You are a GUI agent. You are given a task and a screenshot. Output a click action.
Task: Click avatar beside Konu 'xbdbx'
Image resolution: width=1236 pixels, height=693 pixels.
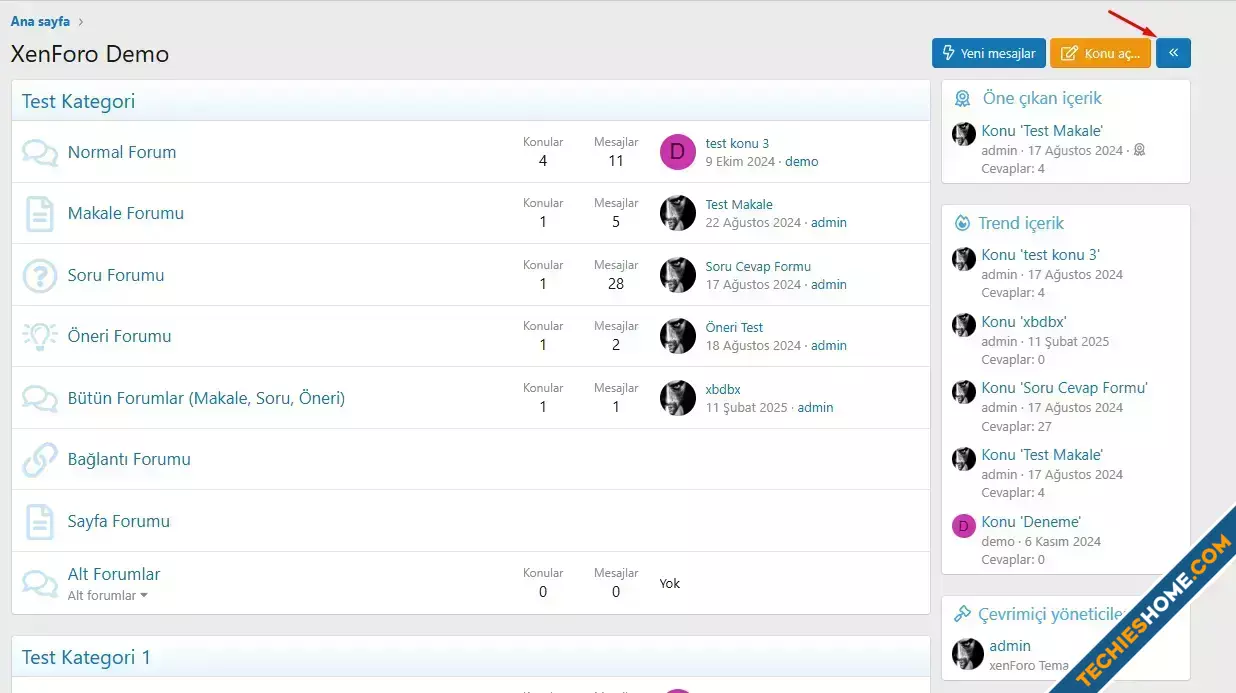[964, 325]
